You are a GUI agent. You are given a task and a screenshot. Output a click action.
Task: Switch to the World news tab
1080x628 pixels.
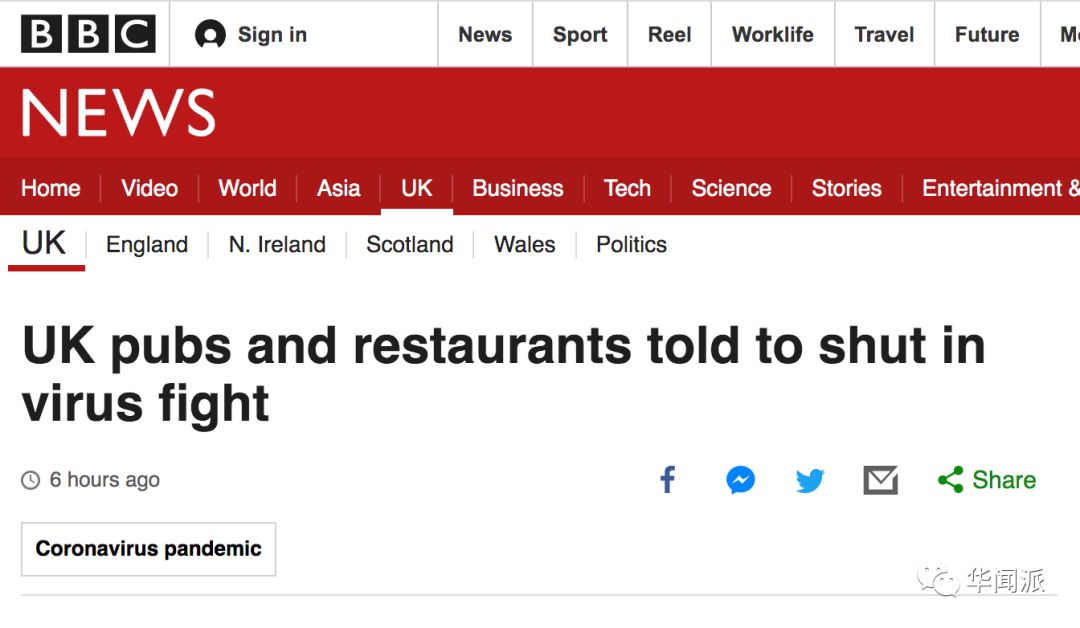tap(247, 188)
